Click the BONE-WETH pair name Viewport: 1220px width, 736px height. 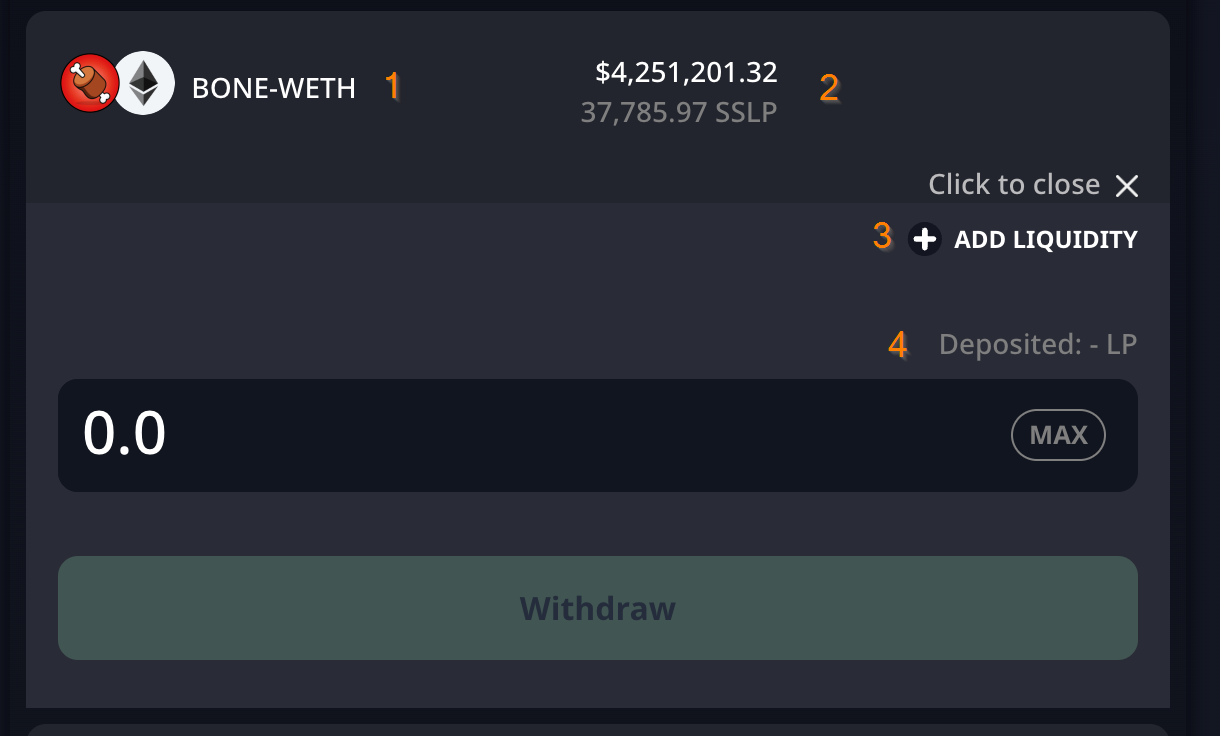pos(273,88)
